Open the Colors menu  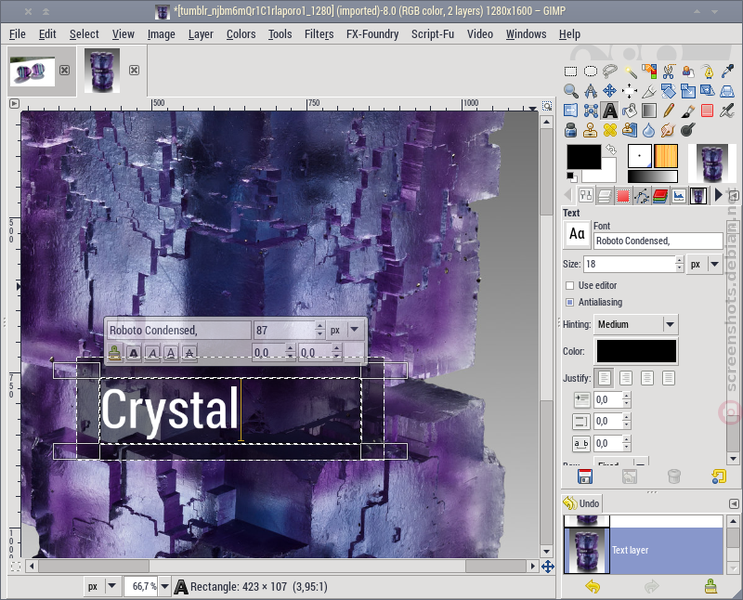(241, 34)
